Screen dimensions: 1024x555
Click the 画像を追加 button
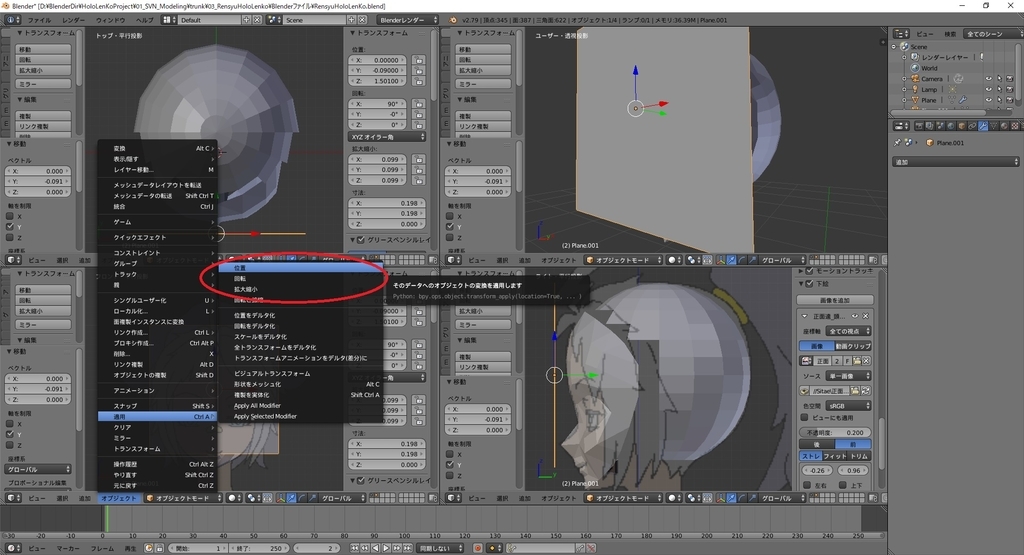tap(835, 300)
